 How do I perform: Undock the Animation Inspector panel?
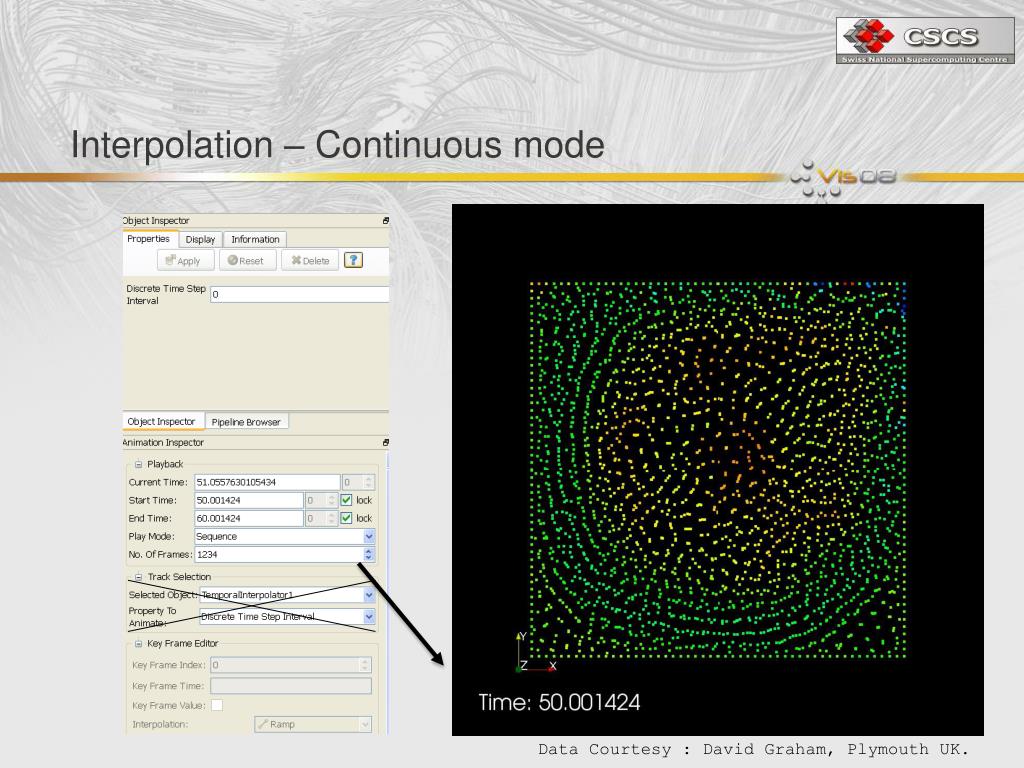click(x=385, y=442)
